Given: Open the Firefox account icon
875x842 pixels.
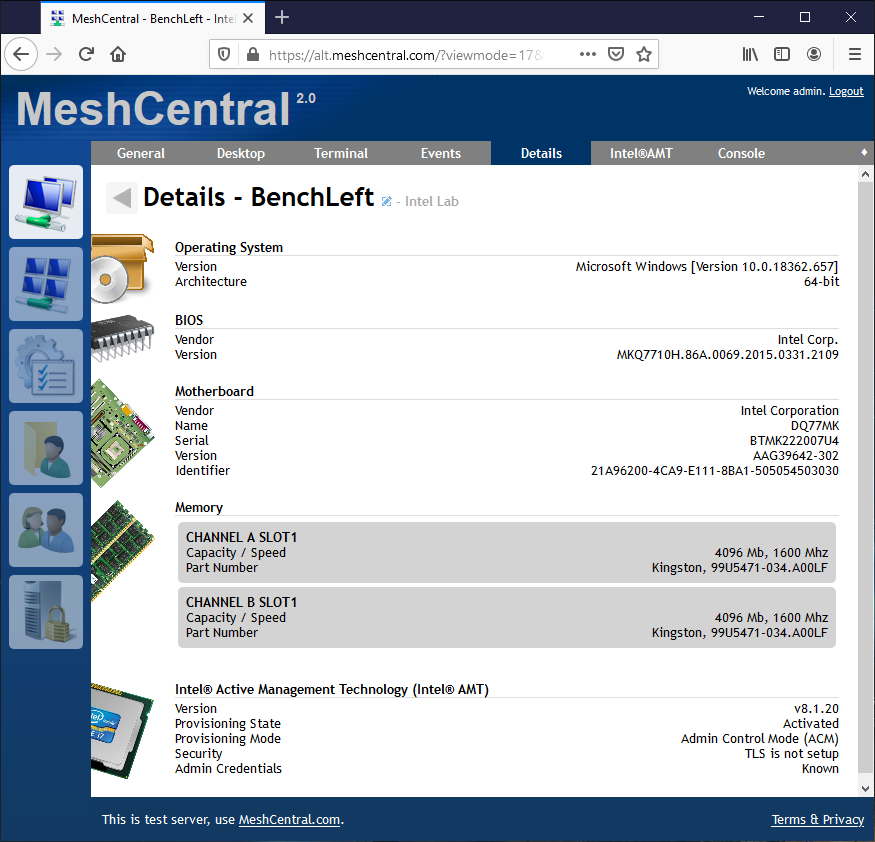Looking at the screenshot, I should pos(814,54).
